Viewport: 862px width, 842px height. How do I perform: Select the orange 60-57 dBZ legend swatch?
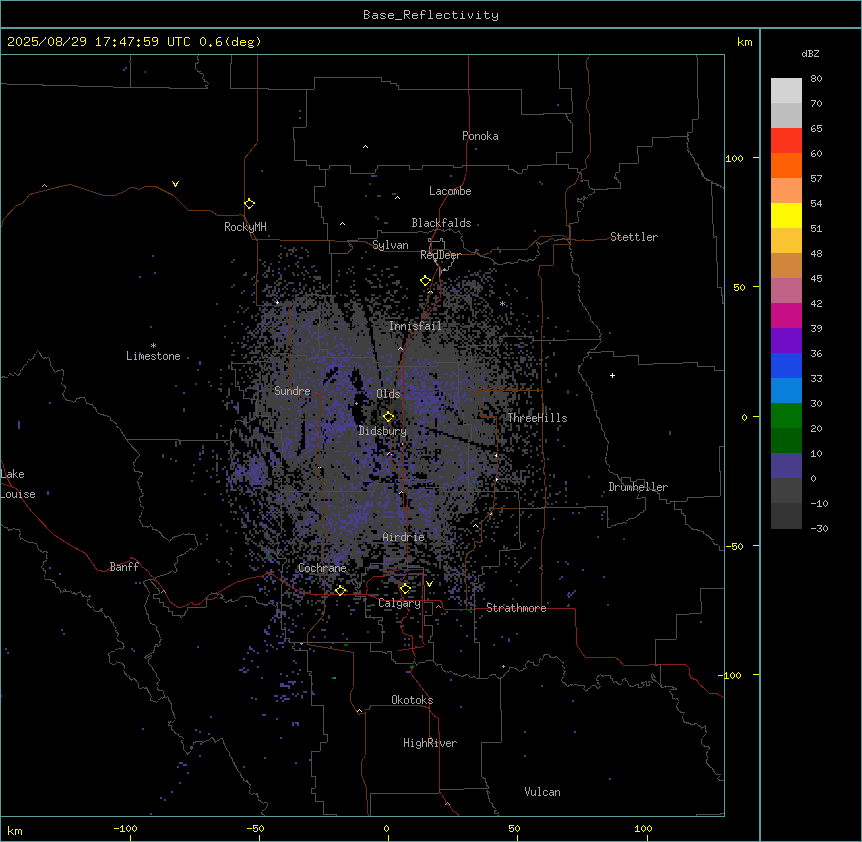[786, 165]
